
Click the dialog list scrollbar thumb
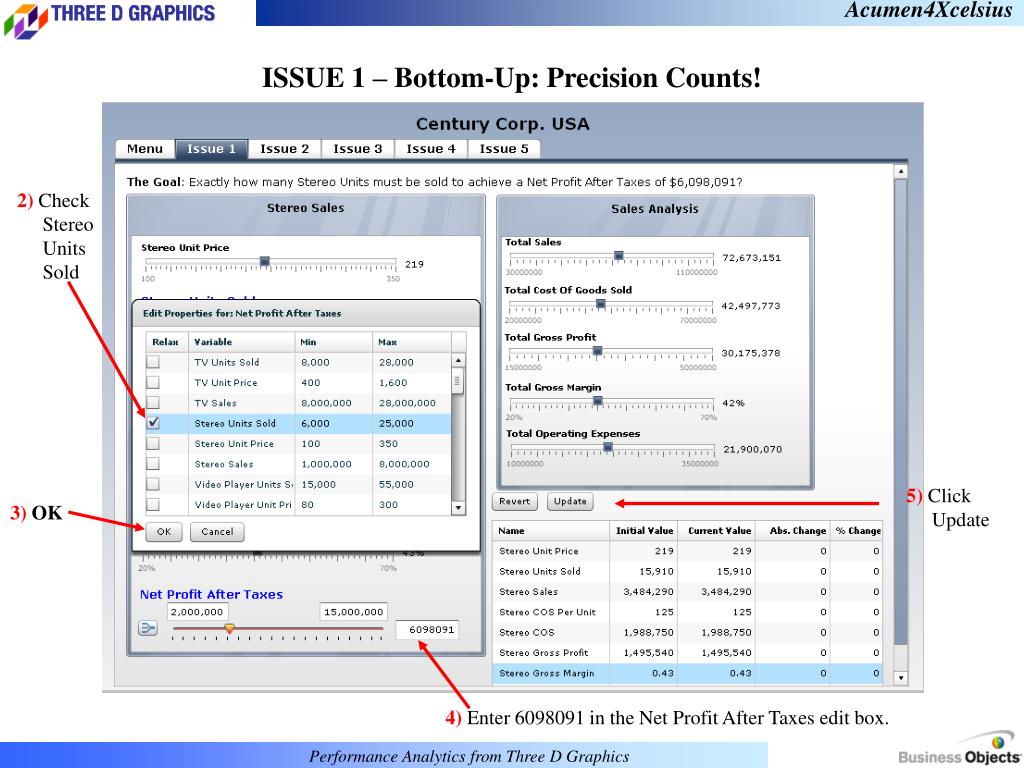pos(458,381)
